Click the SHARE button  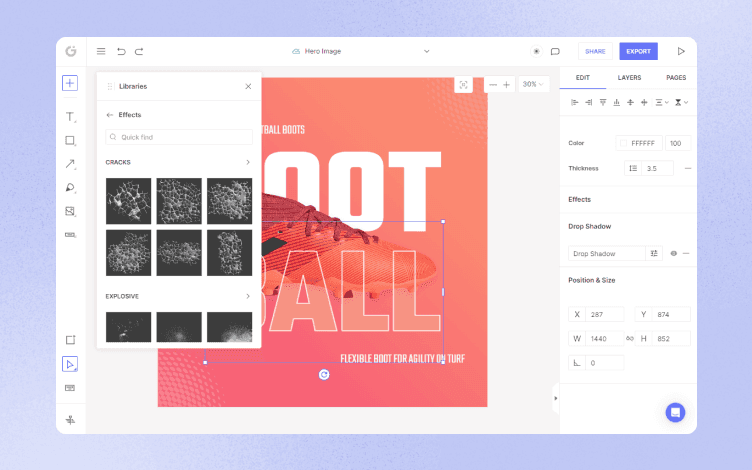tap(595, 51)
